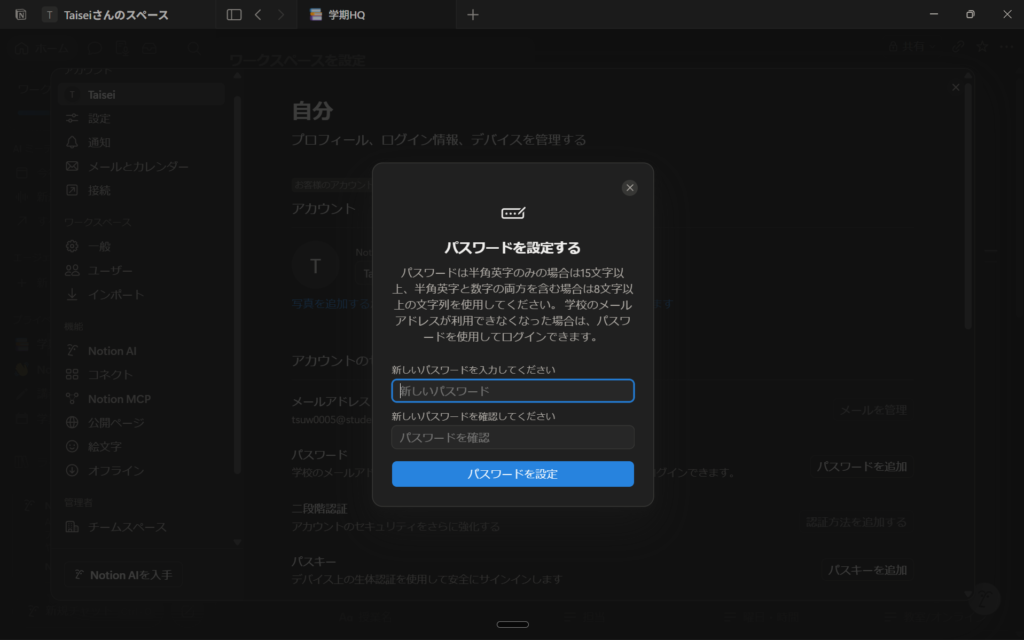Viewport: 1024px width, 640px height.
Task: Click the new password input field
Action: point(512,391)
